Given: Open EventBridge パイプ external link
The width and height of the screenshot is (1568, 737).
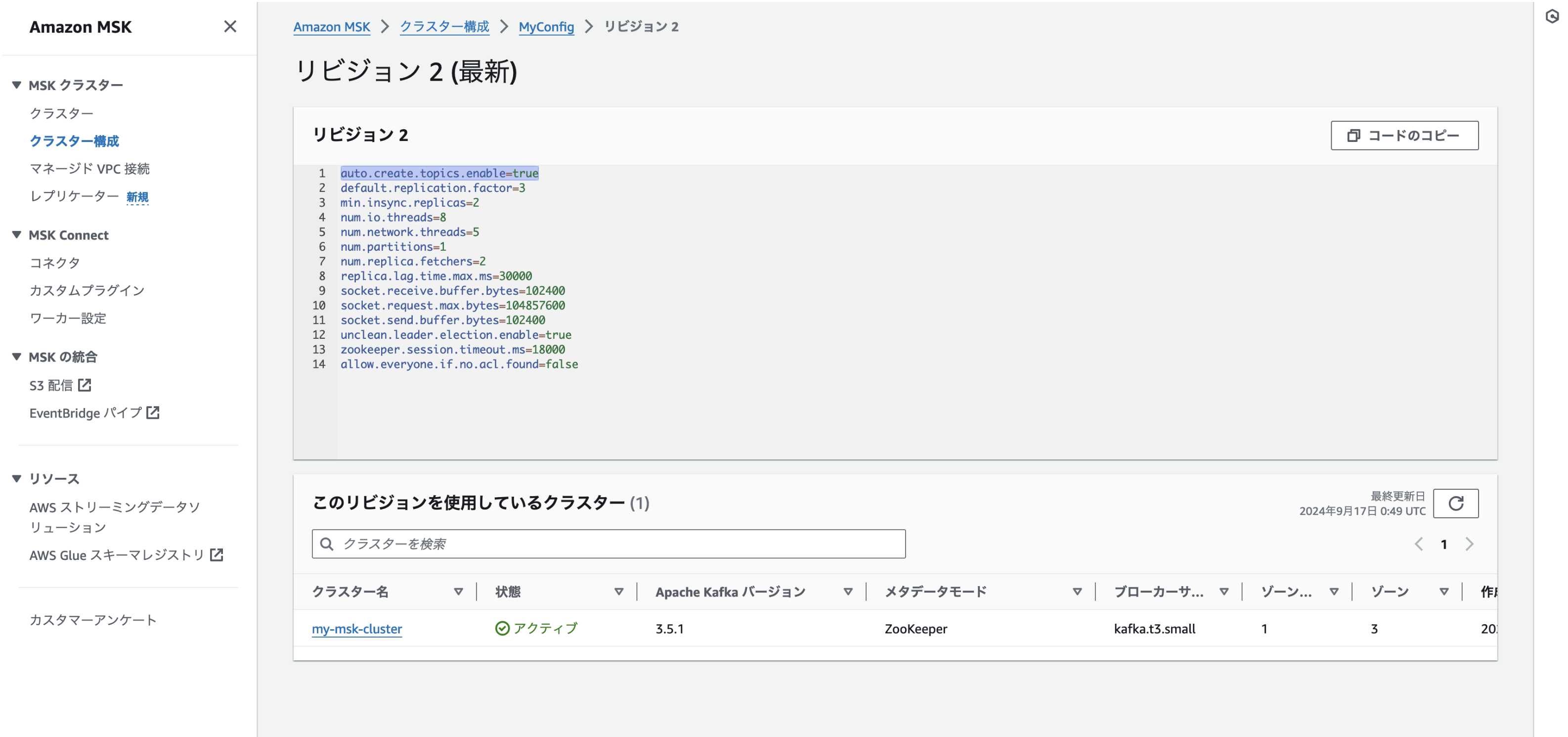Looking at the screenshot, I should (94, 413).
